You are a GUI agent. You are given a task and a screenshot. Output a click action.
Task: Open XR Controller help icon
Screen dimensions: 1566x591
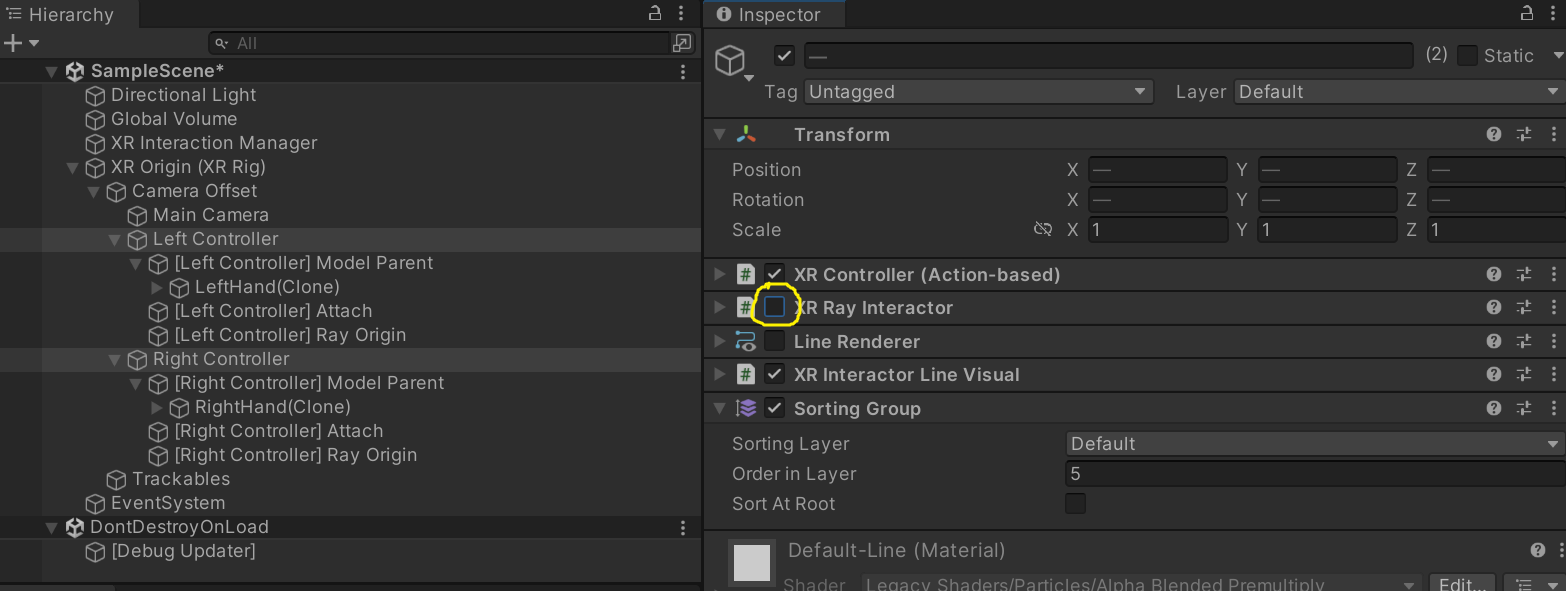pos(1493,274)
